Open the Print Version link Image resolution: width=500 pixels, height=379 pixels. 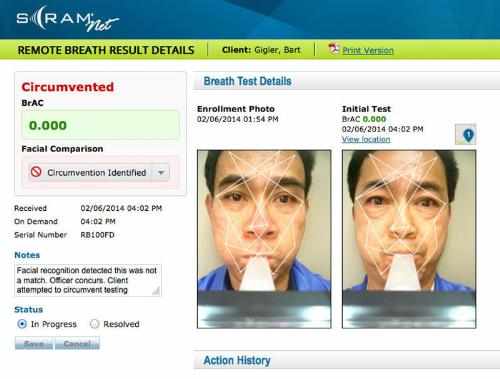click(x=368, y=50)
